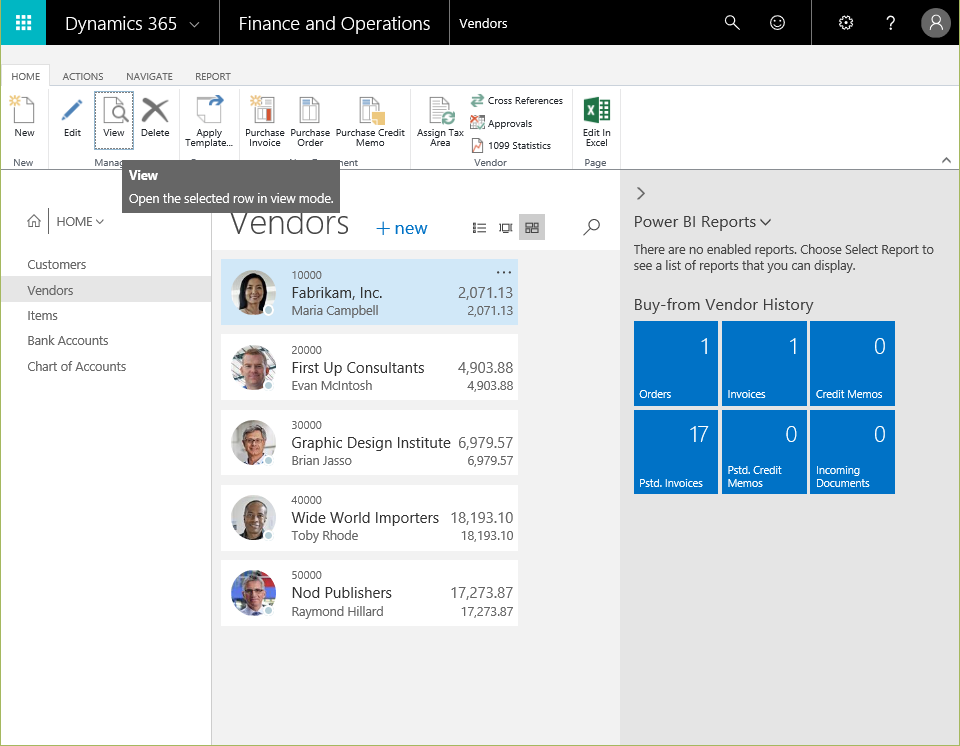960x746 pixels.
Task: Open Bank Accounts in the navigation pane
Action: (x=67, y=341)
